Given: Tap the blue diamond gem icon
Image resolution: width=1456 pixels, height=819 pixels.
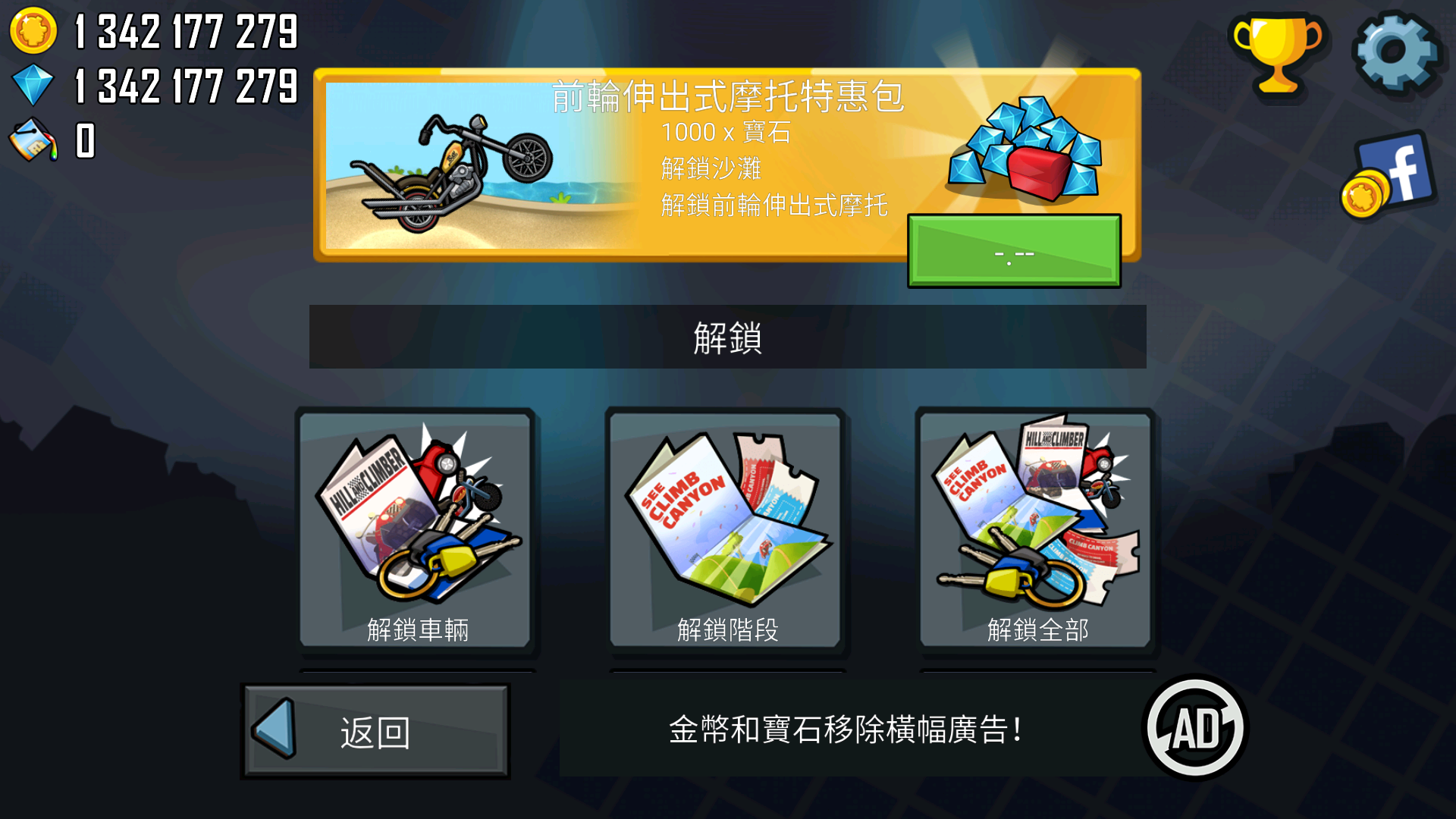Looking at the screenshot, I should coord(33,85).
